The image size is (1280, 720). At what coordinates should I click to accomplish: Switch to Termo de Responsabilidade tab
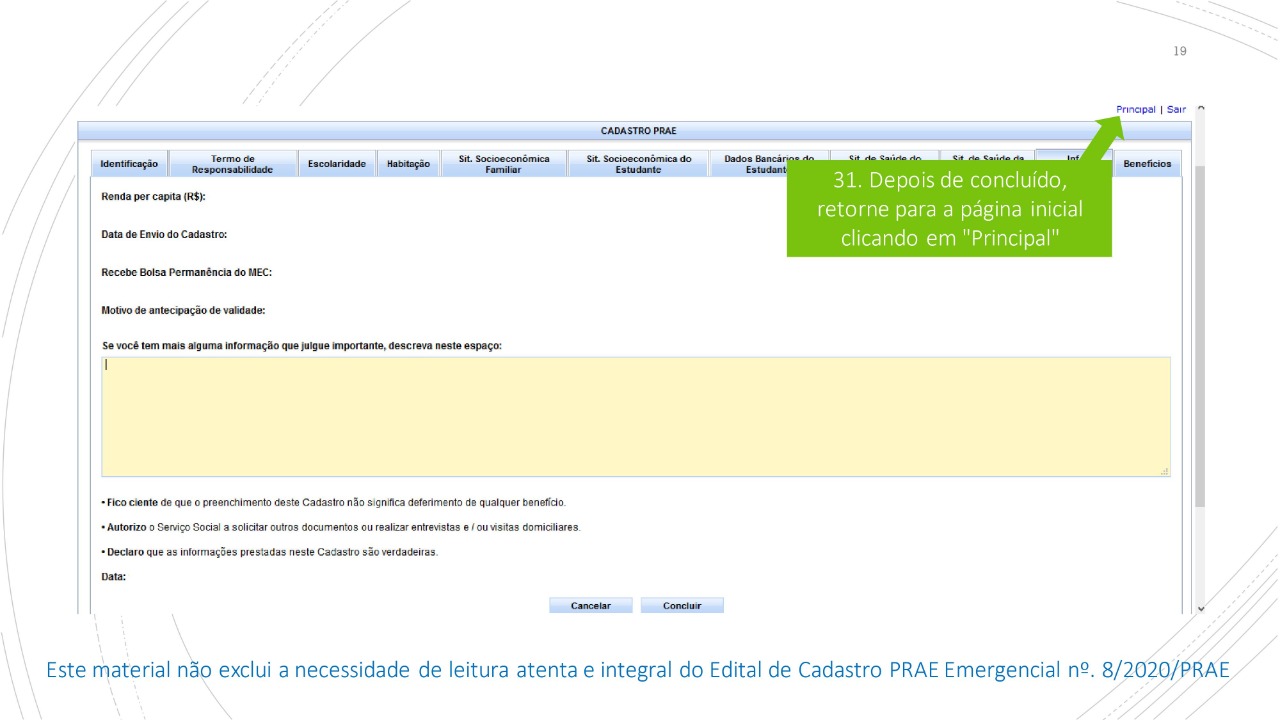click(x=233, y=164)
